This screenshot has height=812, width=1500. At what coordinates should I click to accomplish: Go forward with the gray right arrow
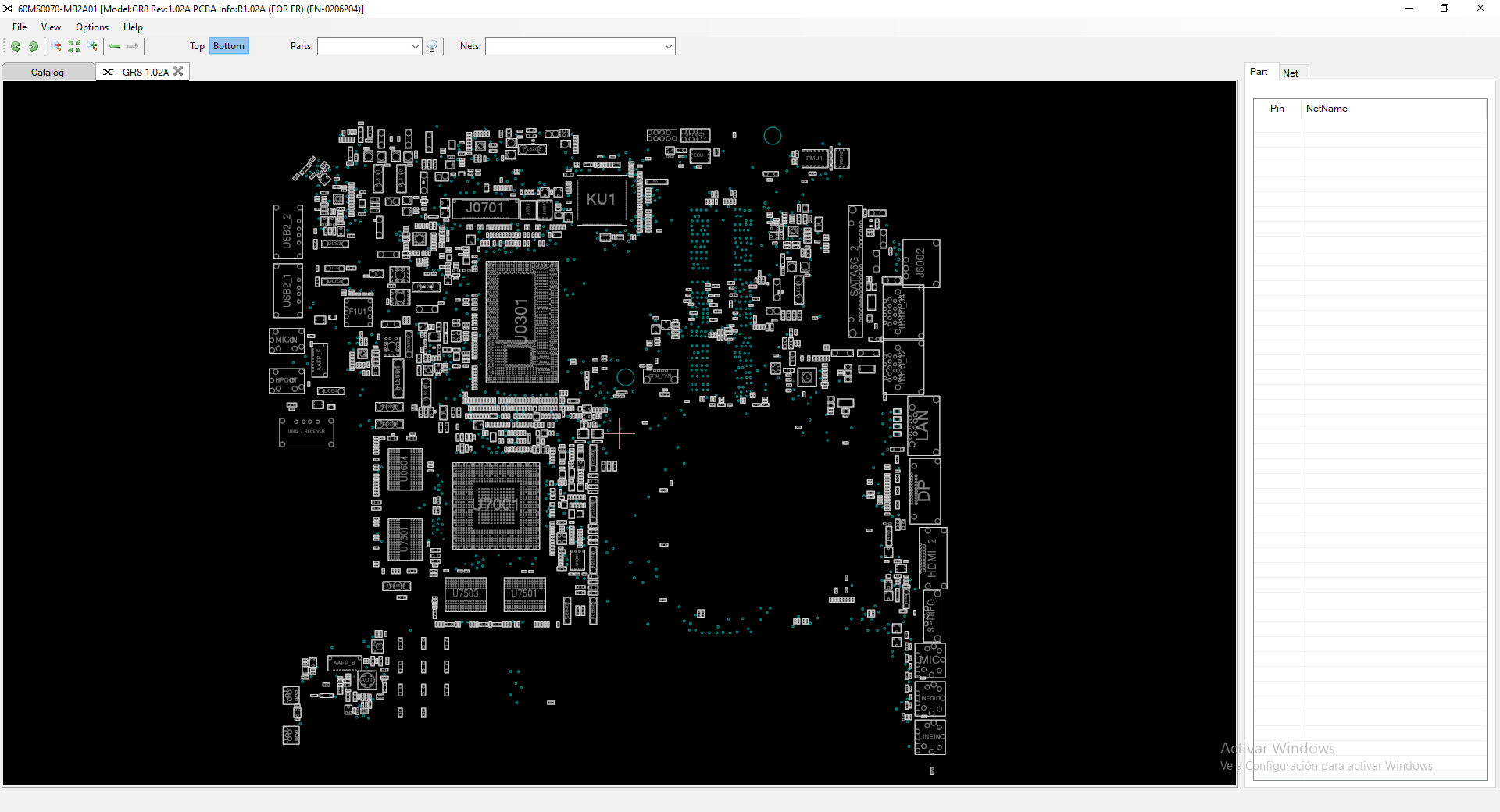(x=133, y=47)
